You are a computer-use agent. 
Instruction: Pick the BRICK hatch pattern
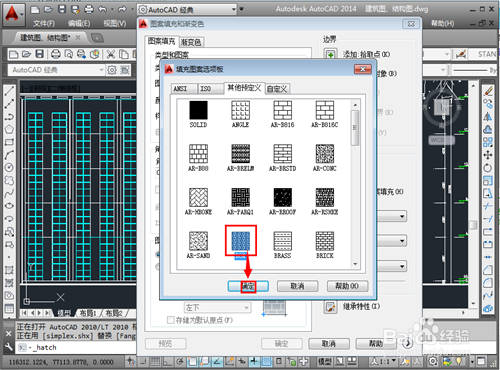pos(325,241)
